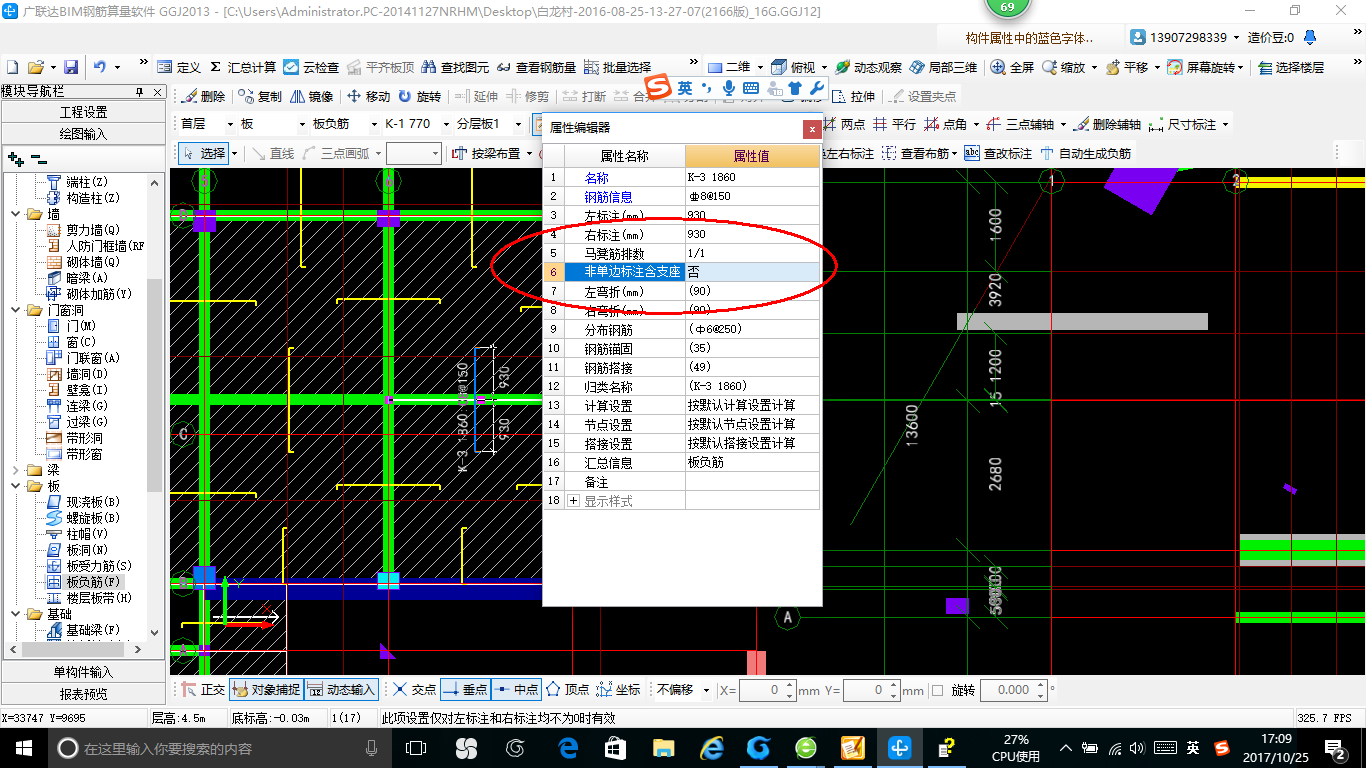The height and width of the screenshot is (768, 1366).
Task: Switch to 工程设置 navigation tab
Action: pyautogui.click(x=83, y=112)
